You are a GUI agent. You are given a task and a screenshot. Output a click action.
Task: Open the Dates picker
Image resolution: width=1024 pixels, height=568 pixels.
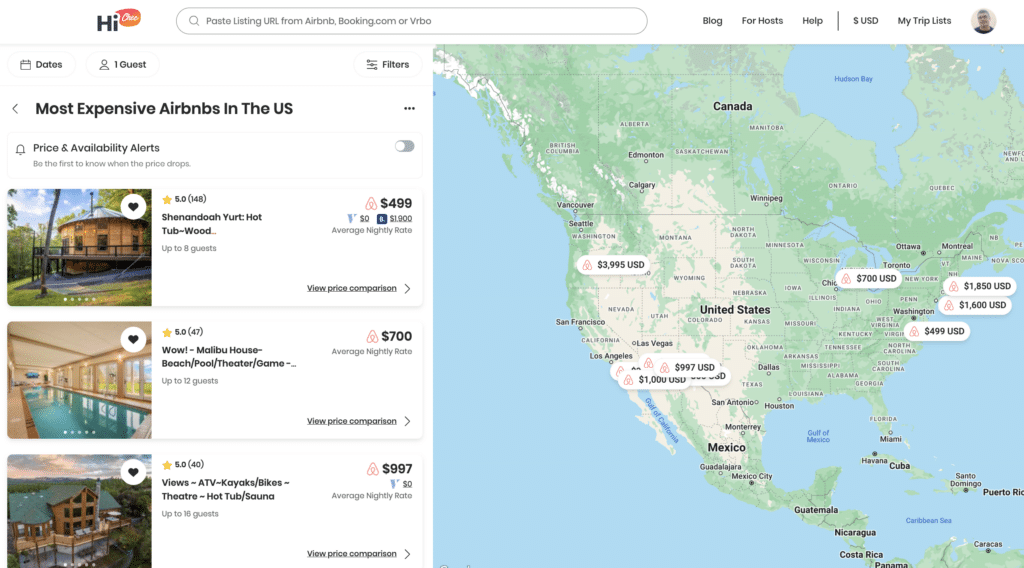tap(41, 65)
